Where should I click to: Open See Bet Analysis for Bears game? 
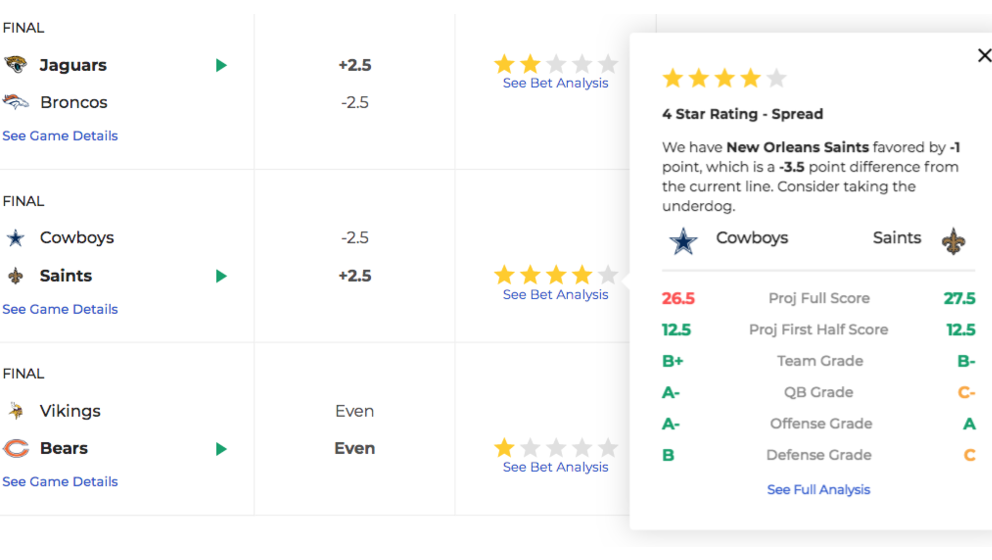click(x=555, y=467)
